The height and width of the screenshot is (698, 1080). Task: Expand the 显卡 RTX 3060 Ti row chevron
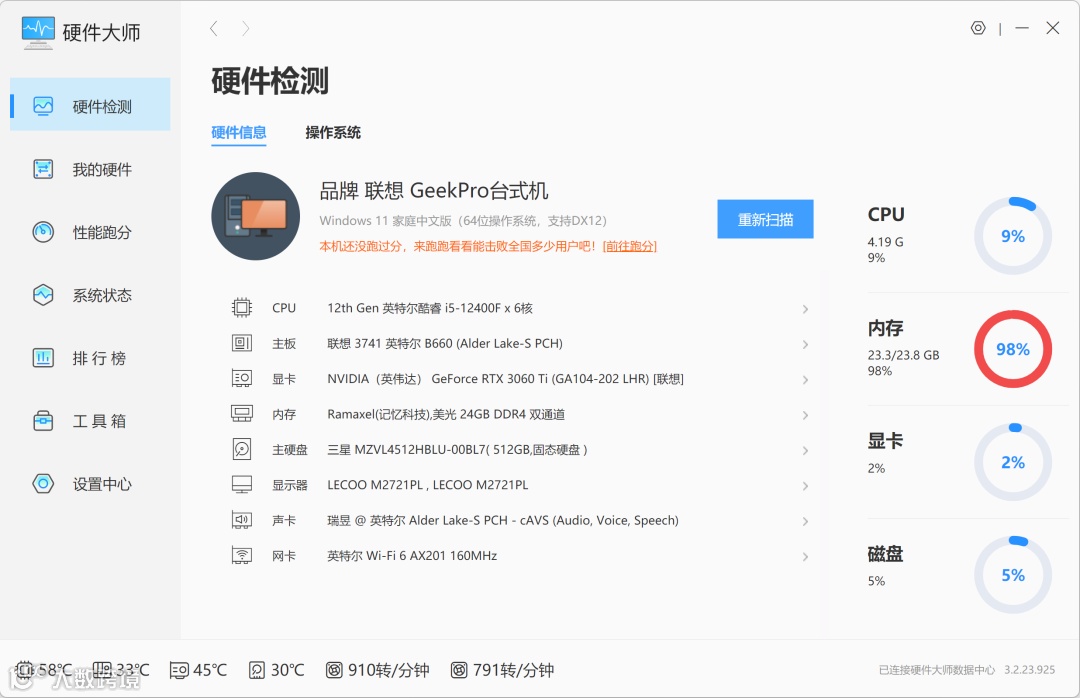[805, 380]
